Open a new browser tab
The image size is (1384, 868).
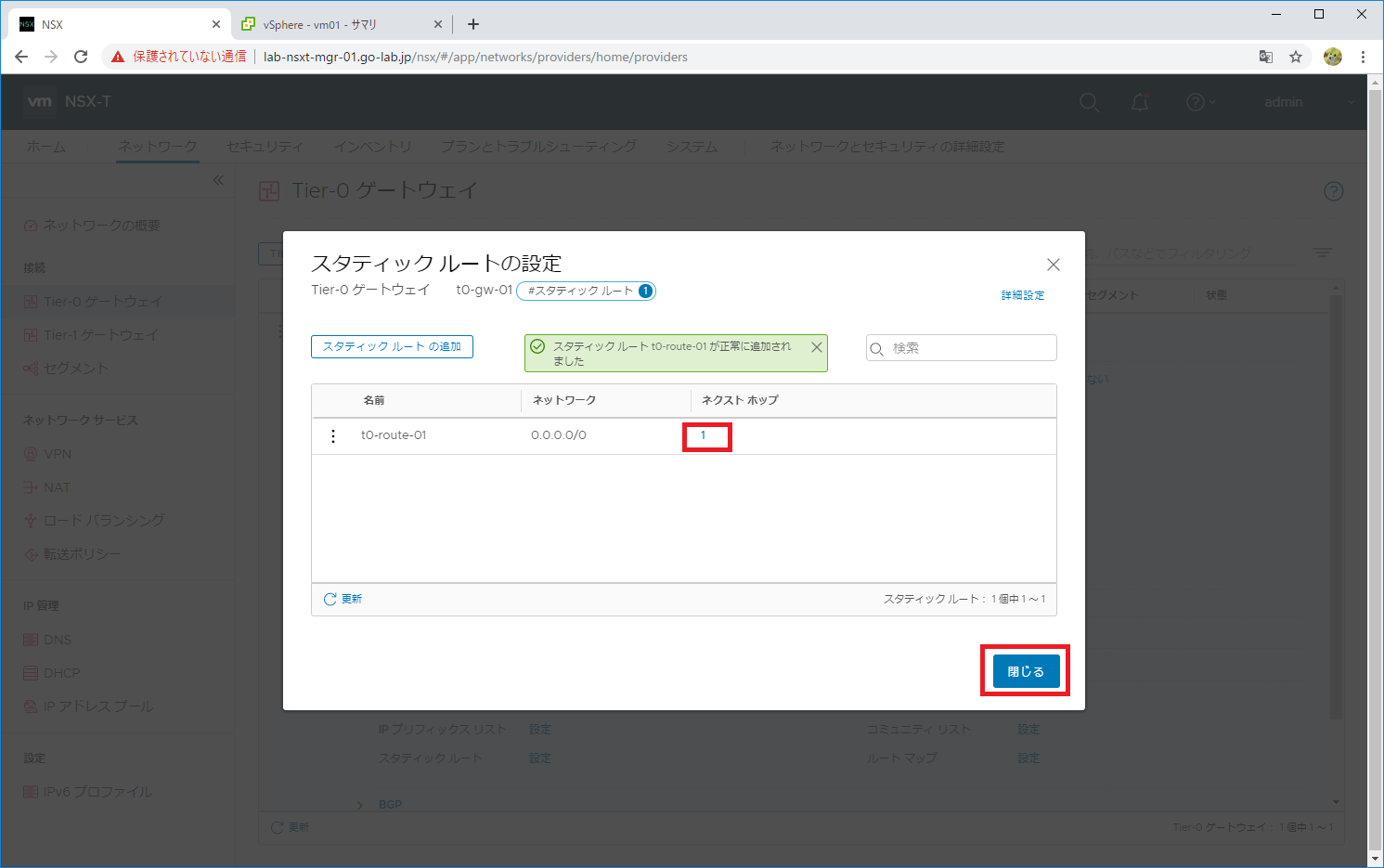point(473,24)
